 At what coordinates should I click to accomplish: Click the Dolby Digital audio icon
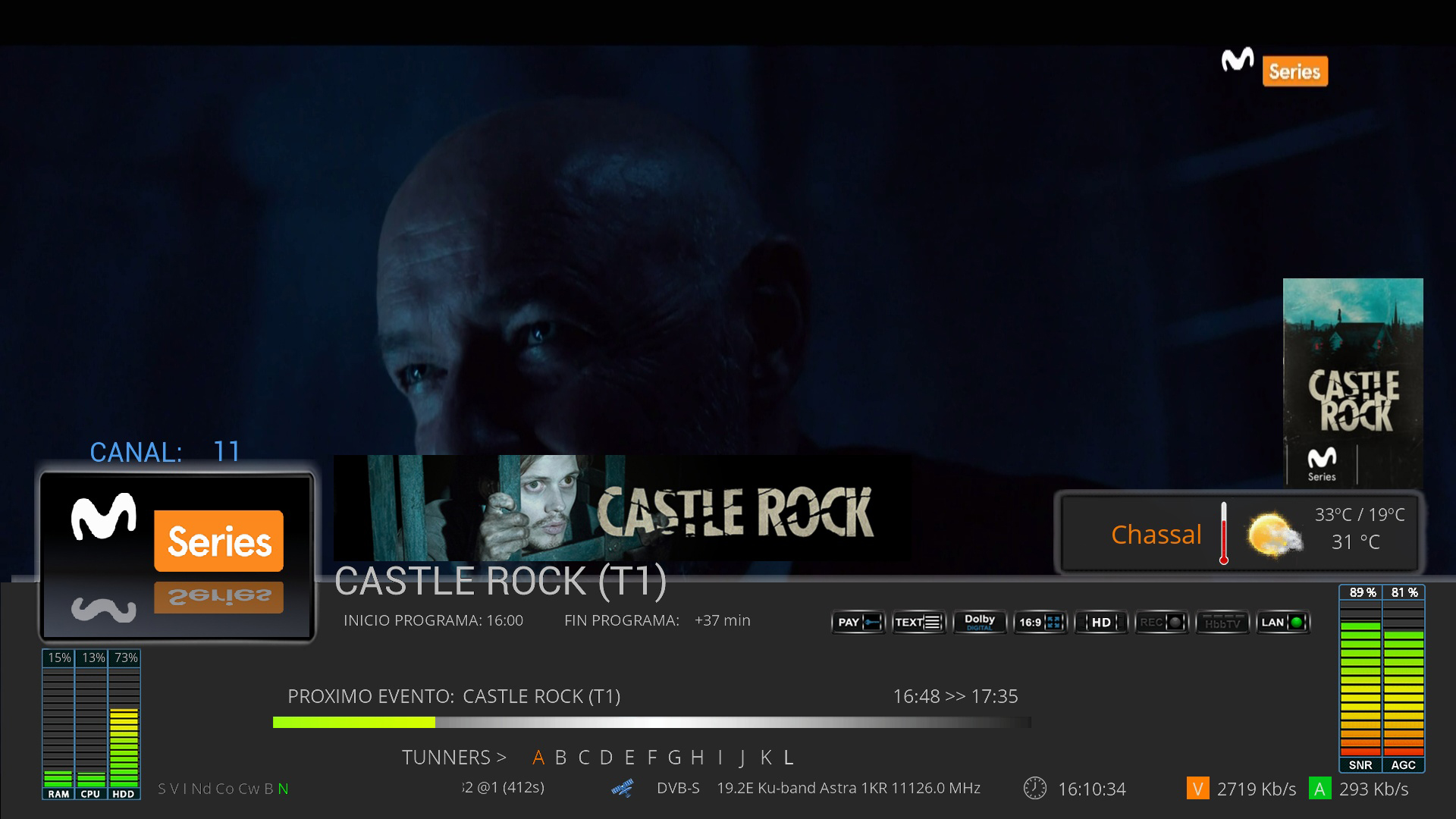click(x=979, y=623)
